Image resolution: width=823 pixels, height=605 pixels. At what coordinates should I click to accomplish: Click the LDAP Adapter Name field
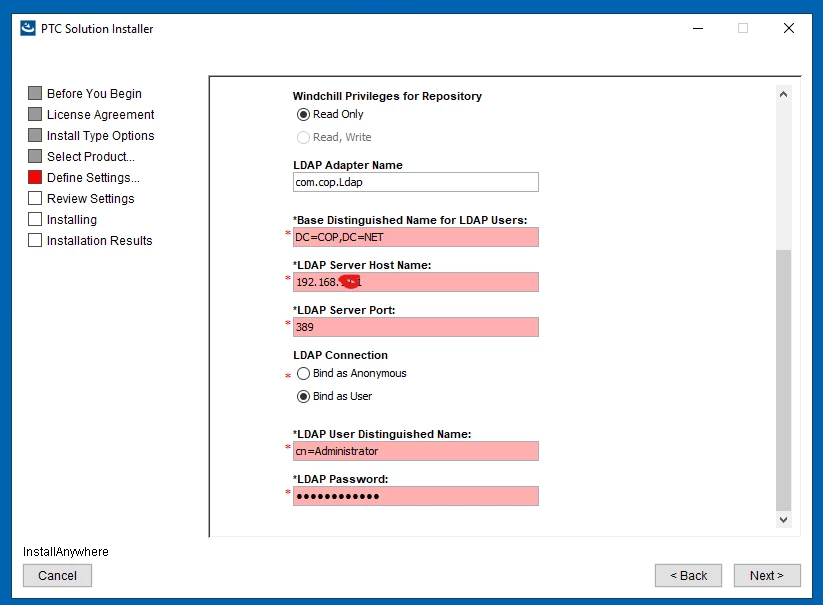416,182
